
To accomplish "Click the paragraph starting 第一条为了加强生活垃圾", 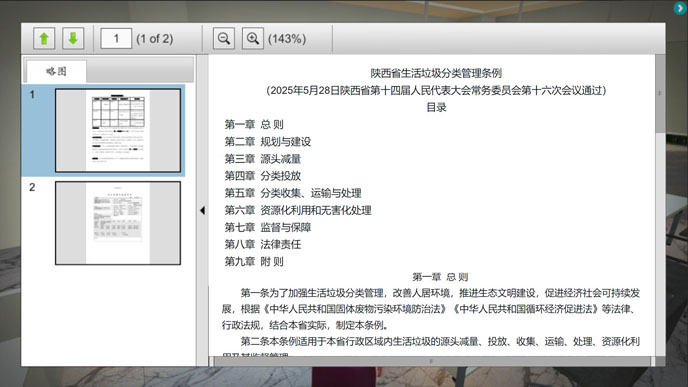I will [431, 309].
